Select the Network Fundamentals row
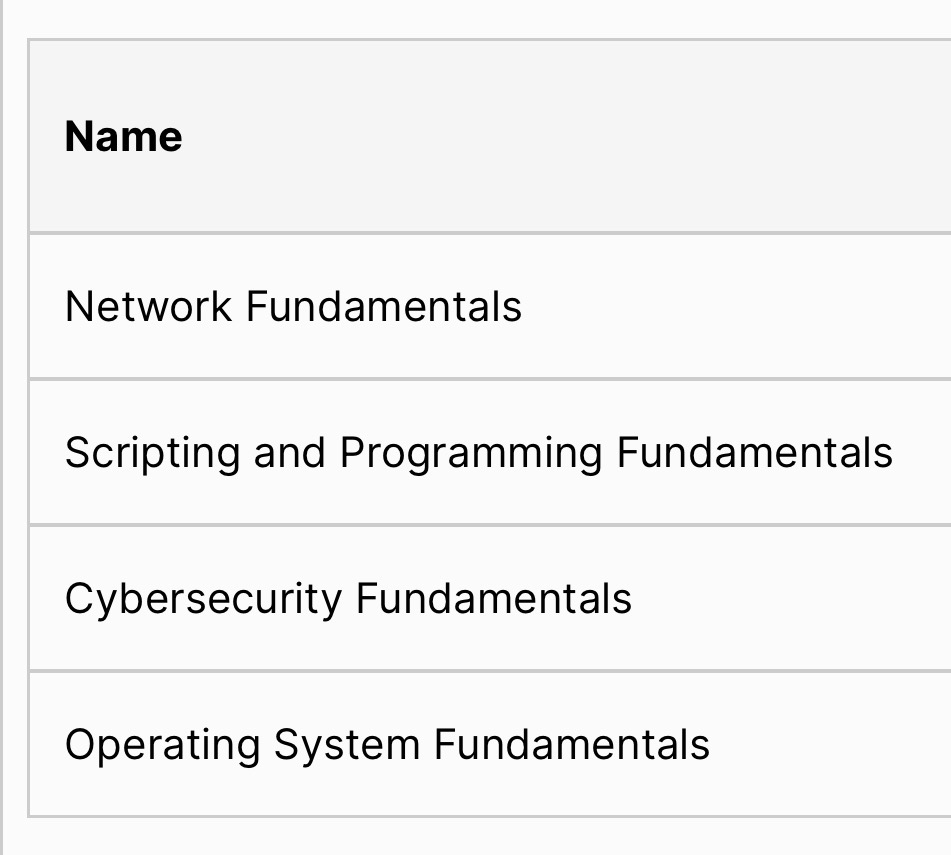 [293, 306]
